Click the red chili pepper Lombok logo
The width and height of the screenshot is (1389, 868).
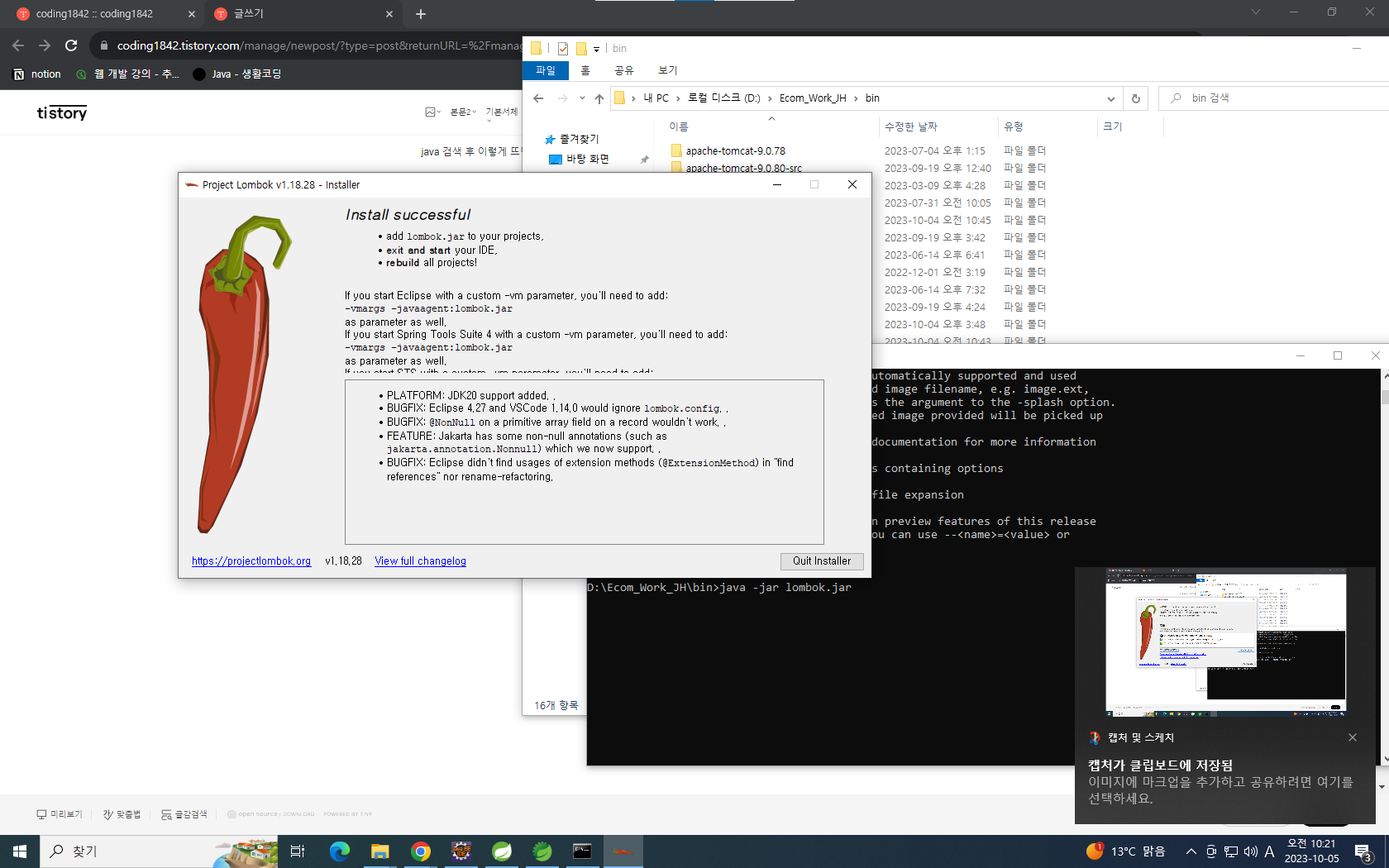tap(243, 374)
